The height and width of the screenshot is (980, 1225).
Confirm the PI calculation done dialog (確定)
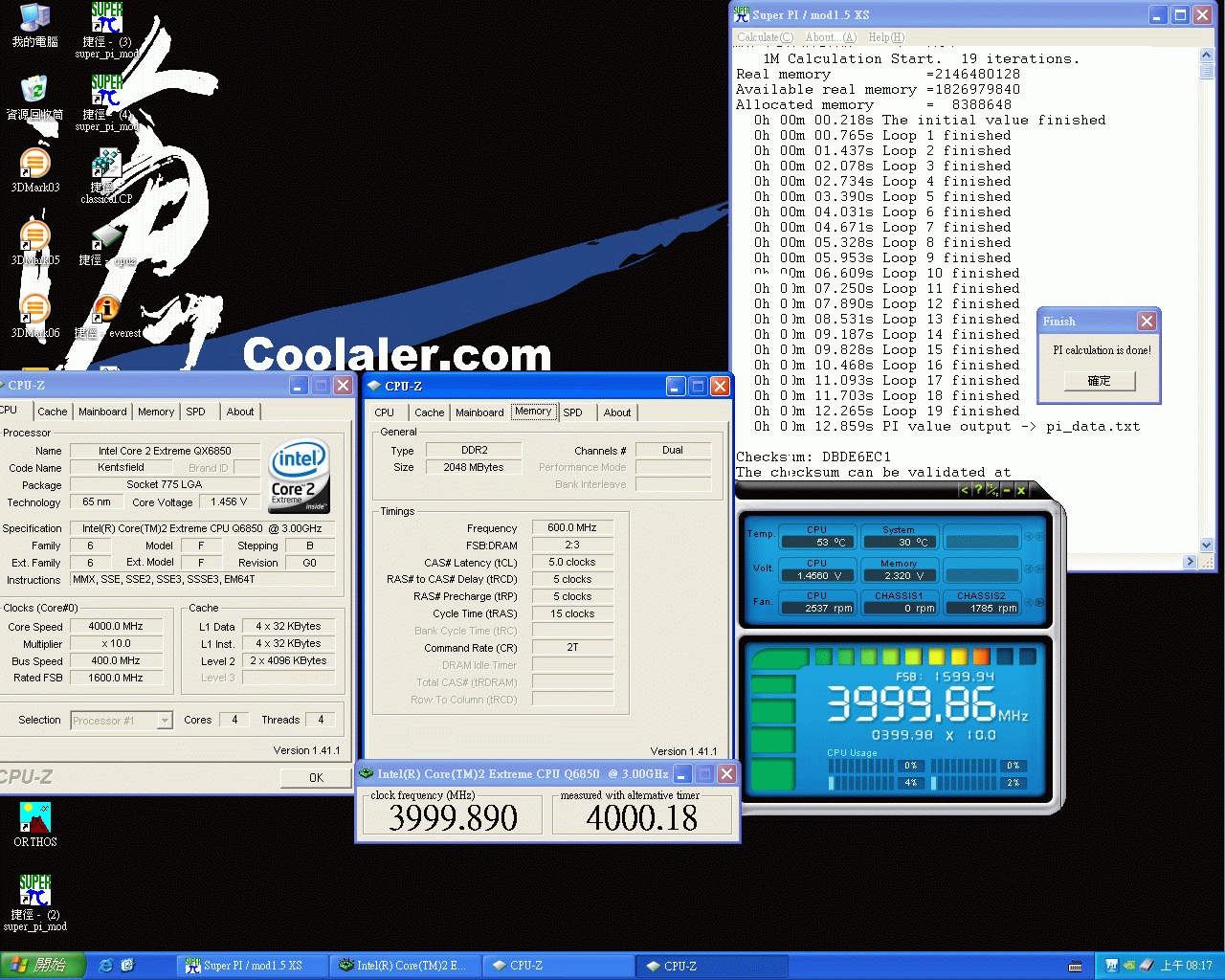coord(1100,381)
